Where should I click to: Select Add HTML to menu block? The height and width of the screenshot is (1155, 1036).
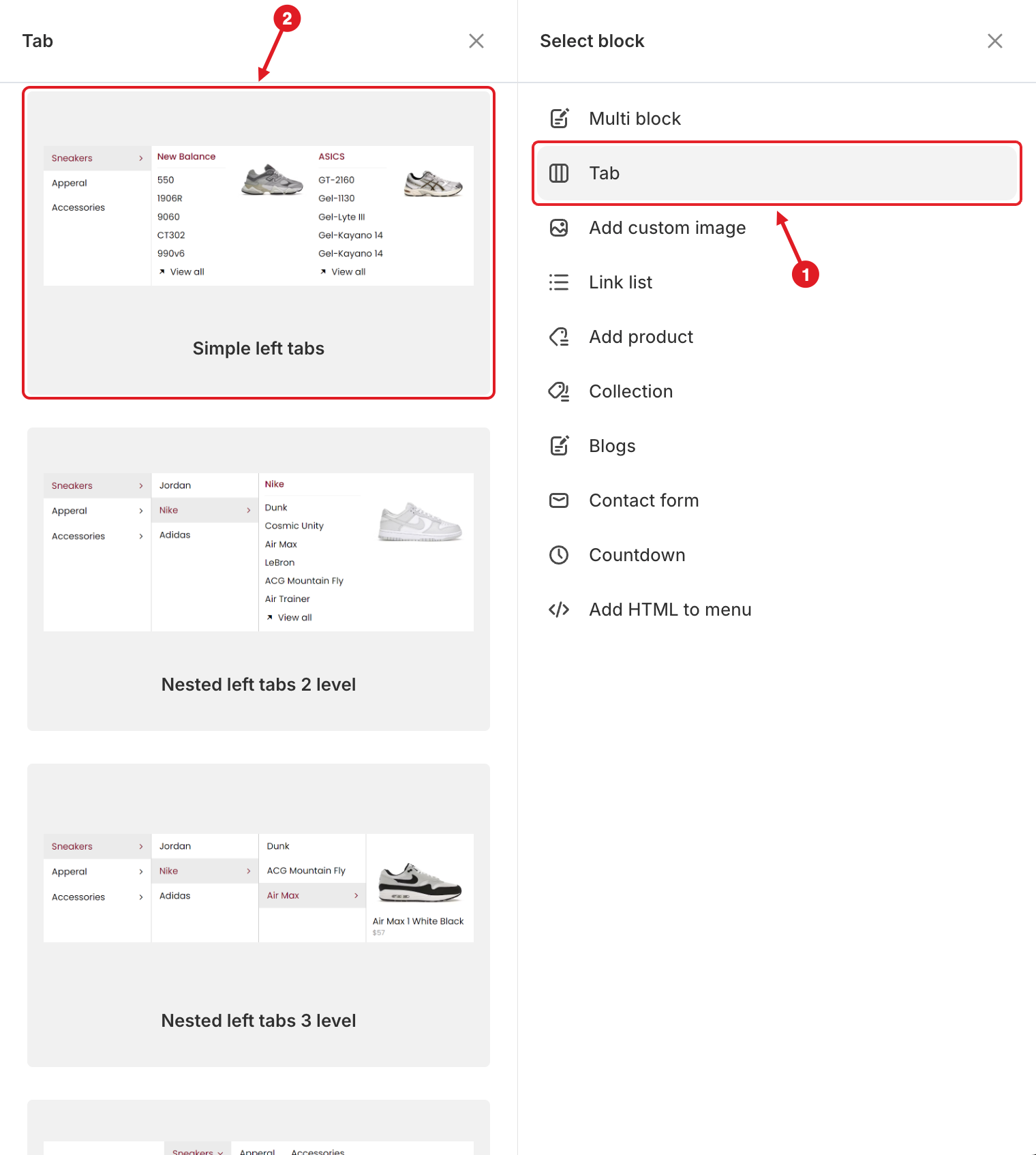pos(776,610)
